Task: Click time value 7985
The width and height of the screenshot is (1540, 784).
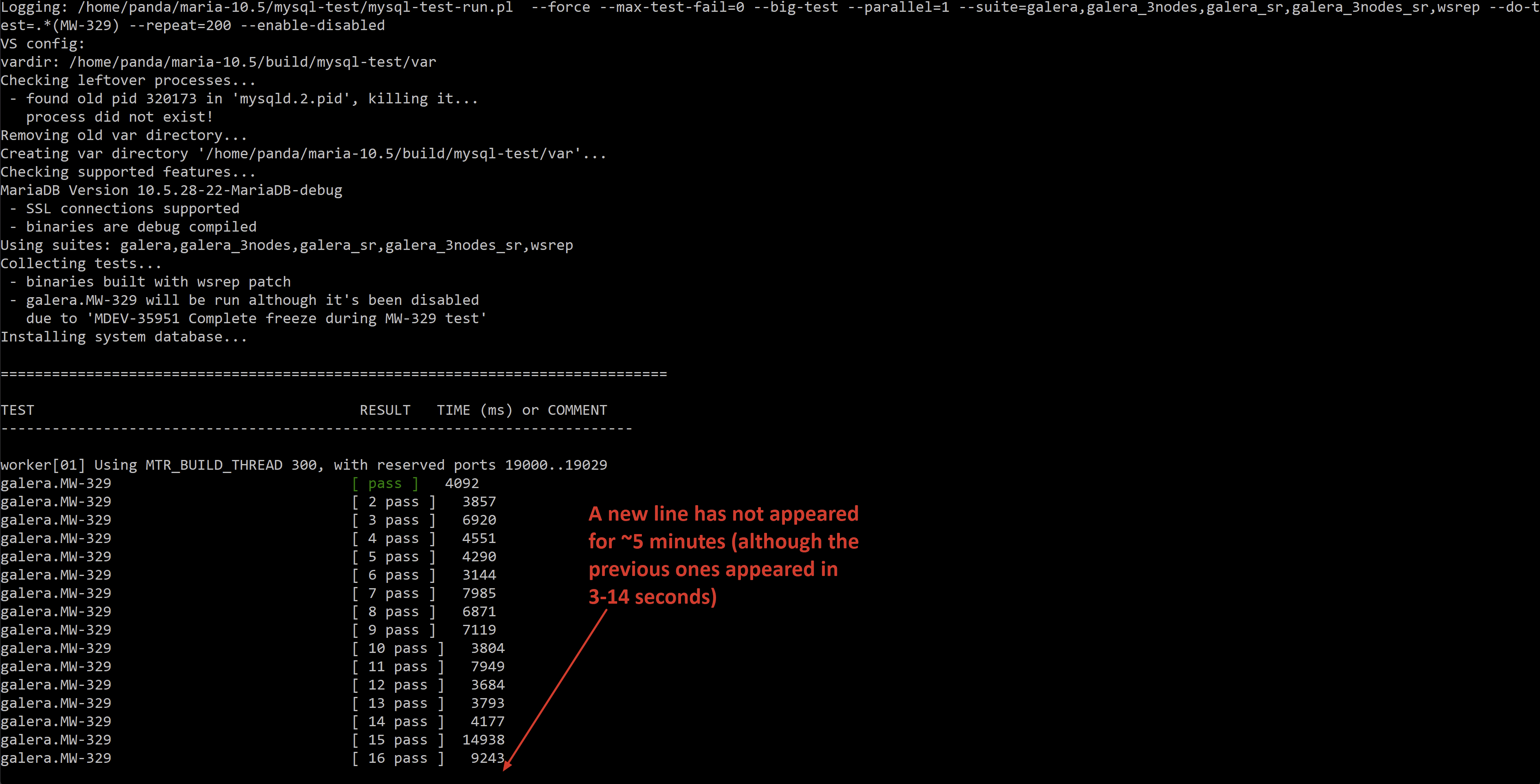Action: coord(479,593)
